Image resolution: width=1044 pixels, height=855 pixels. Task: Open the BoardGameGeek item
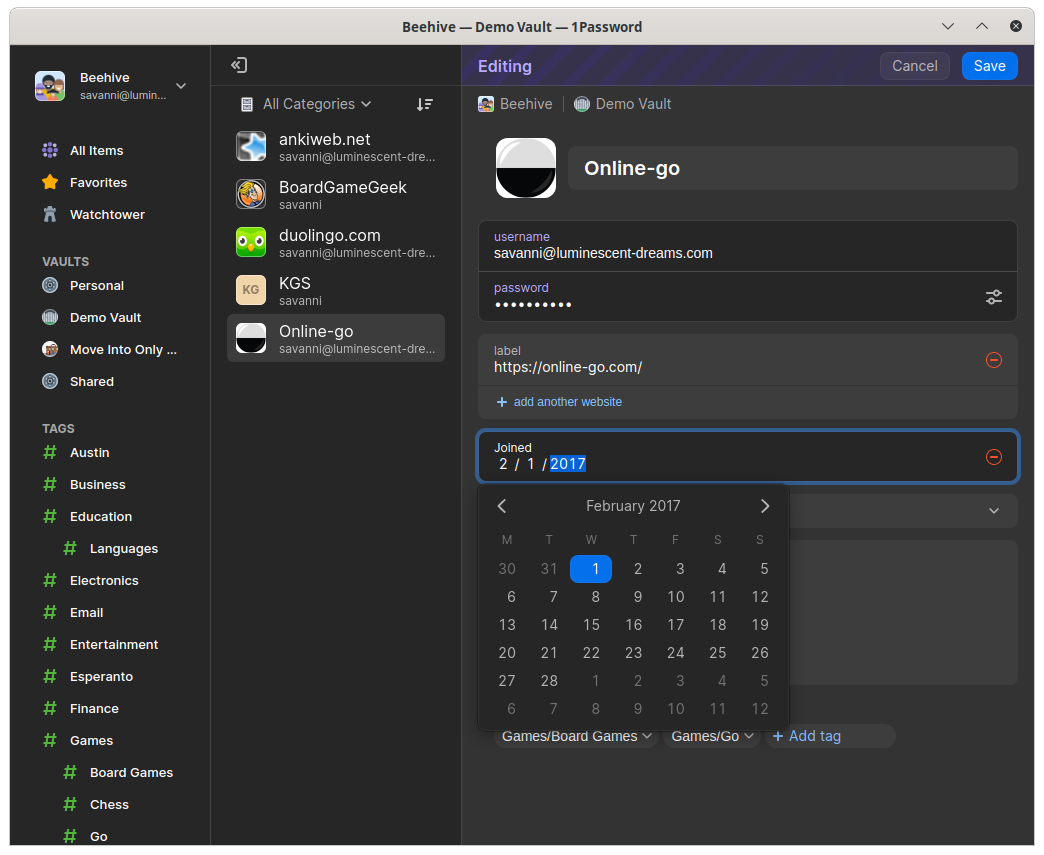(336, 194)
